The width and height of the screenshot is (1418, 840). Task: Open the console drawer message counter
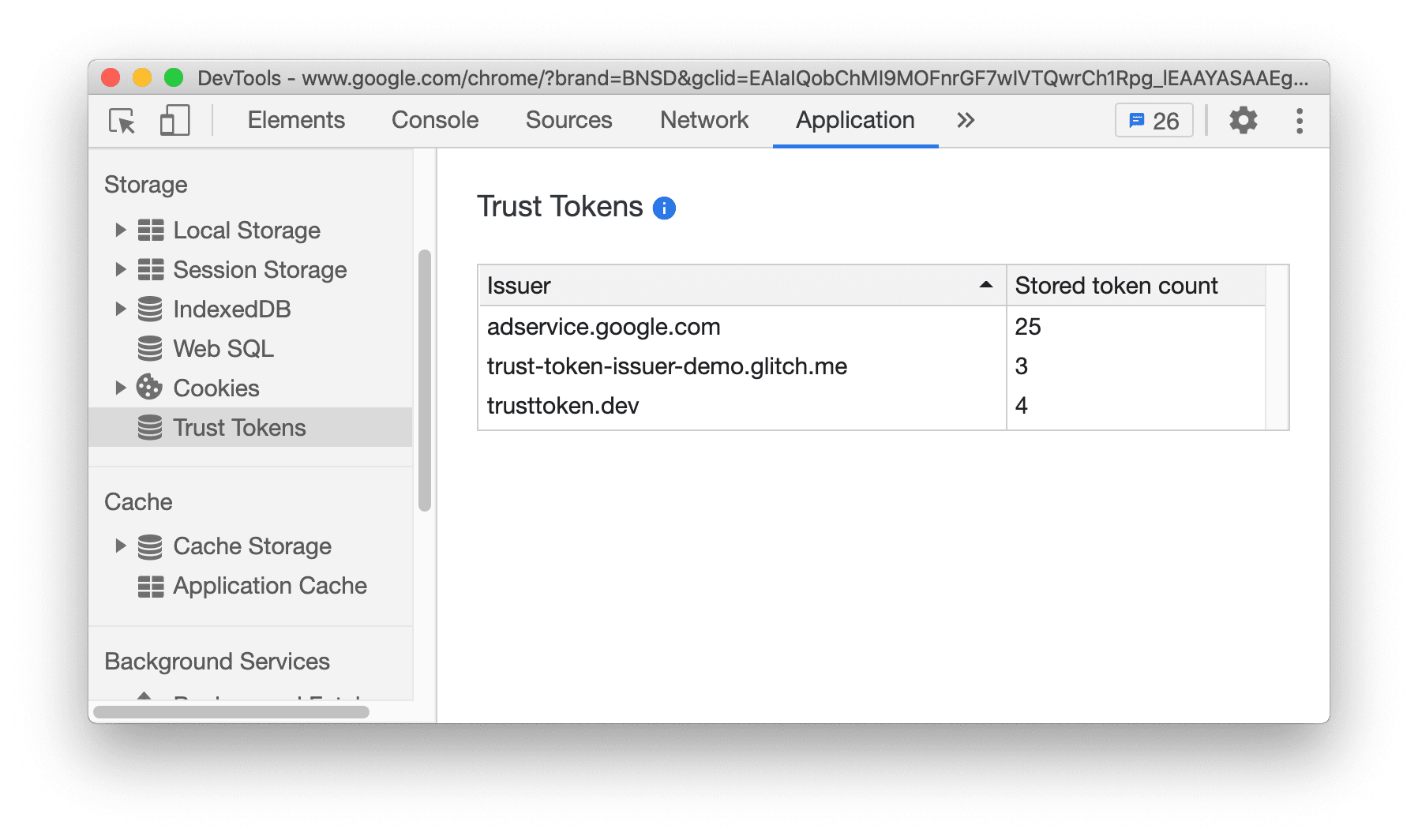pyautogui.click(x=1153, y=120)
